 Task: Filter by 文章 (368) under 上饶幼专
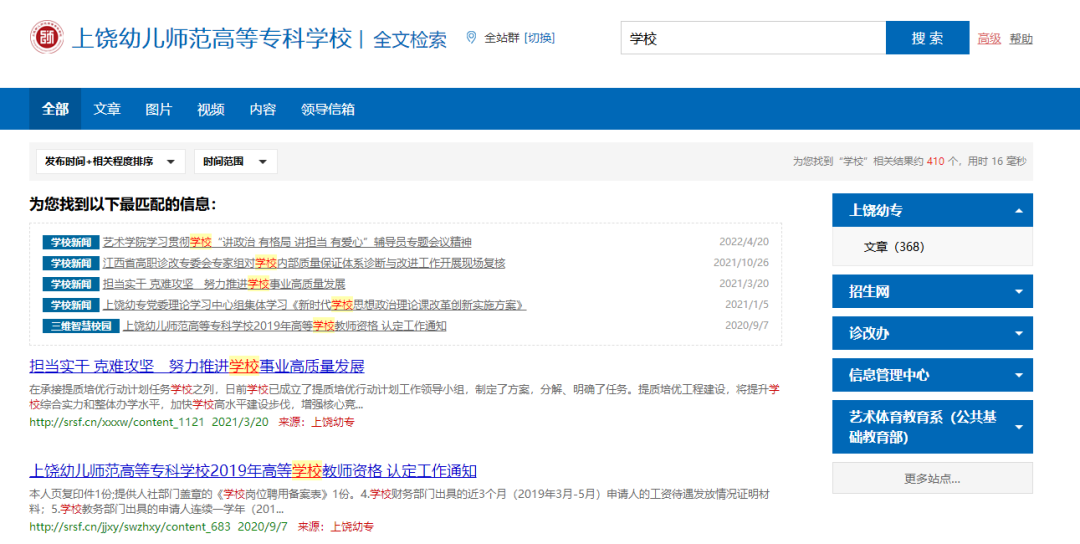893,247
